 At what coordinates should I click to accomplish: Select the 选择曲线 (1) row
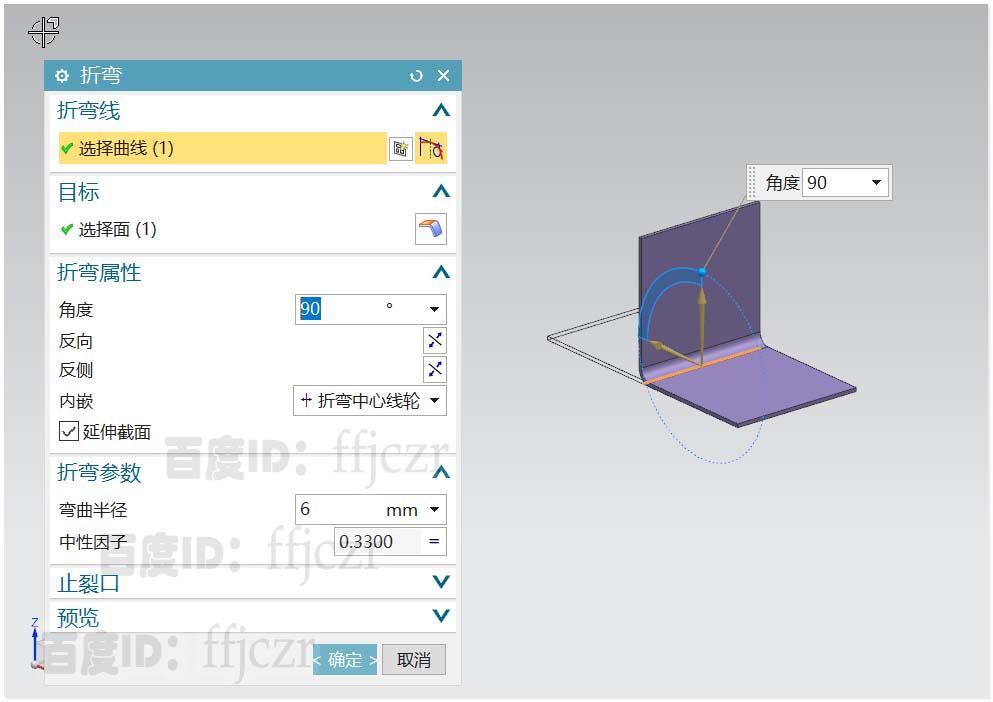pyautogui.click(x=222, y=148)
